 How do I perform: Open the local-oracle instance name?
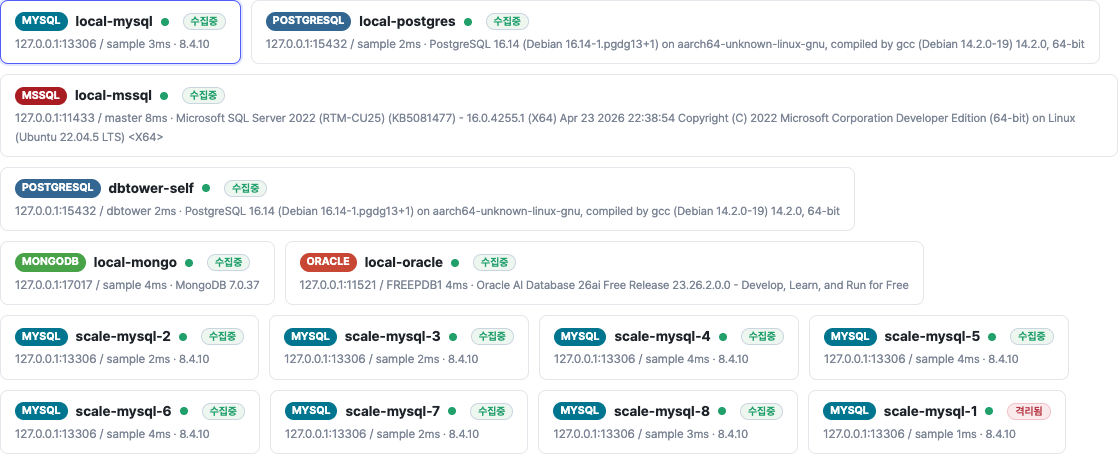tap(404, 262)
